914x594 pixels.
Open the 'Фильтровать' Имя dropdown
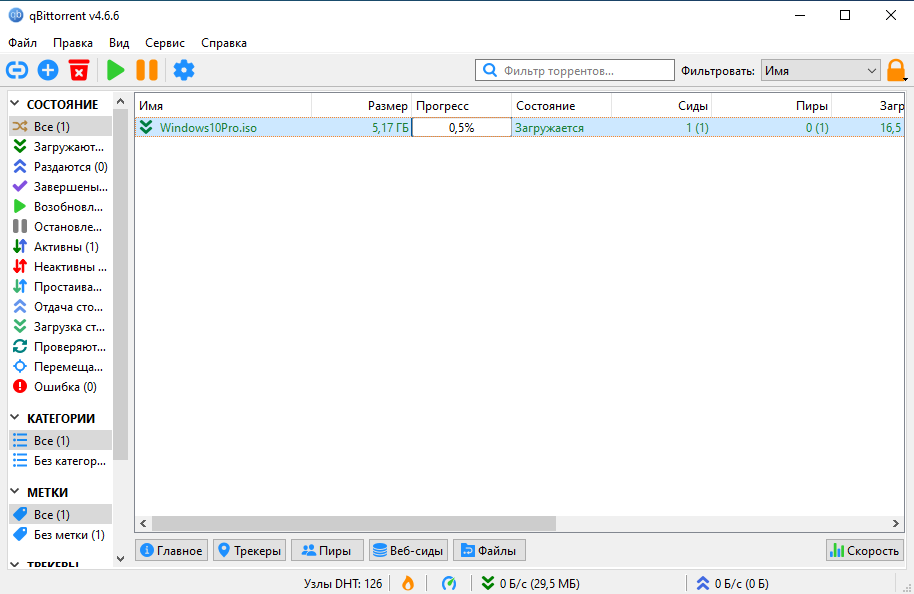coord(820,71)
